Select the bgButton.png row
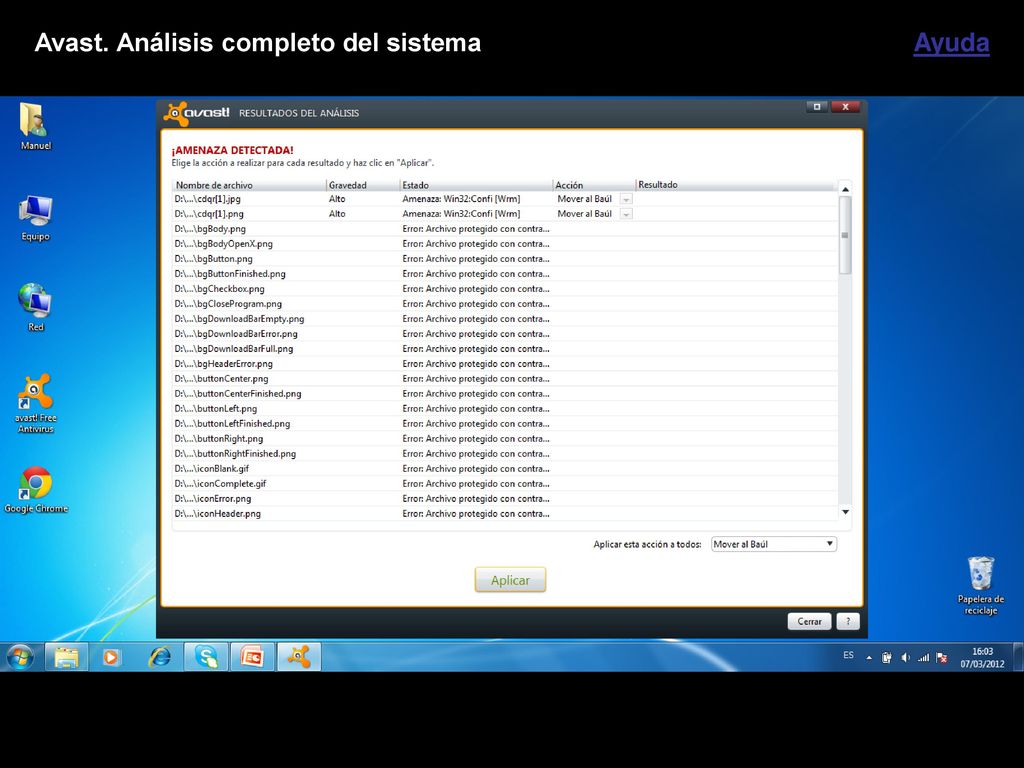This screenshot has width=1024, height=768. click(505, 259)
